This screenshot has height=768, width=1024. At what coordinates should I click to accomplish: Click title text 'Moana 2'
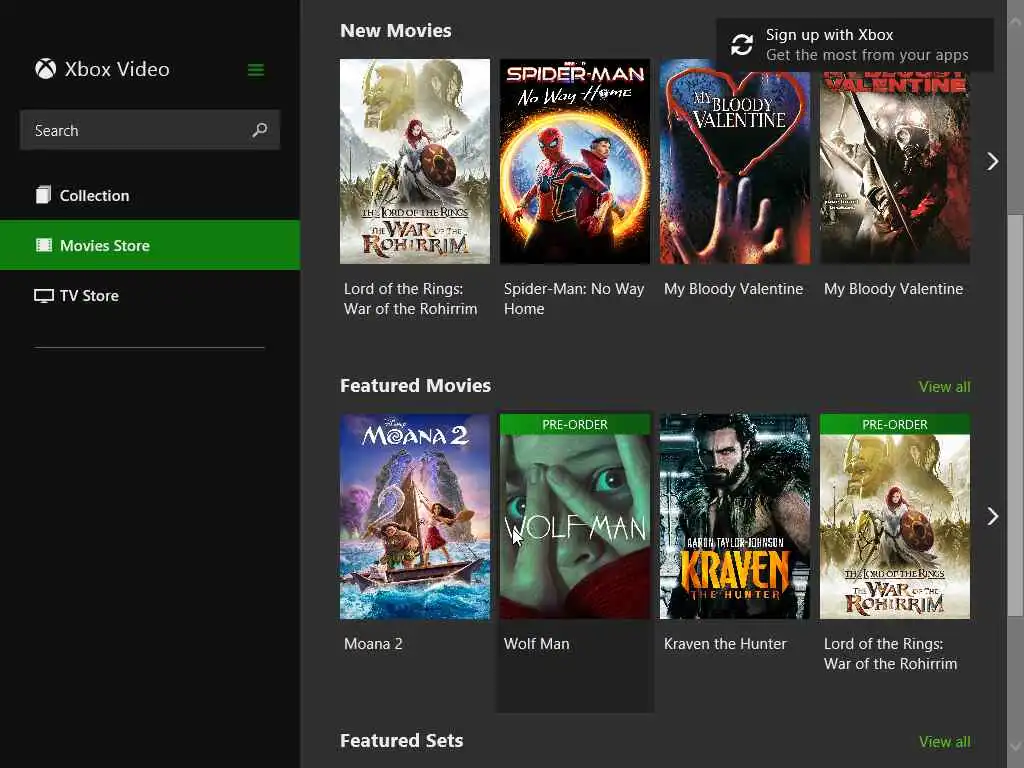click(x=373, y=644)
